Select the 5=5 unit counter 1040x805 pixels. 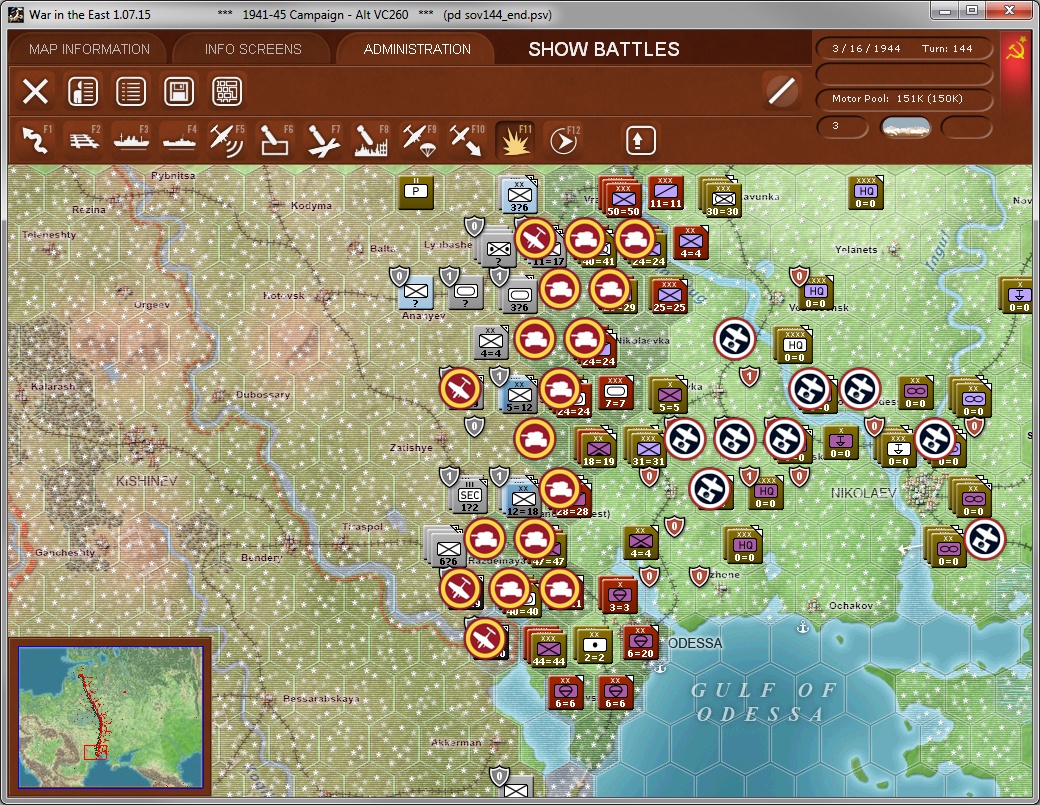point(669,395)
